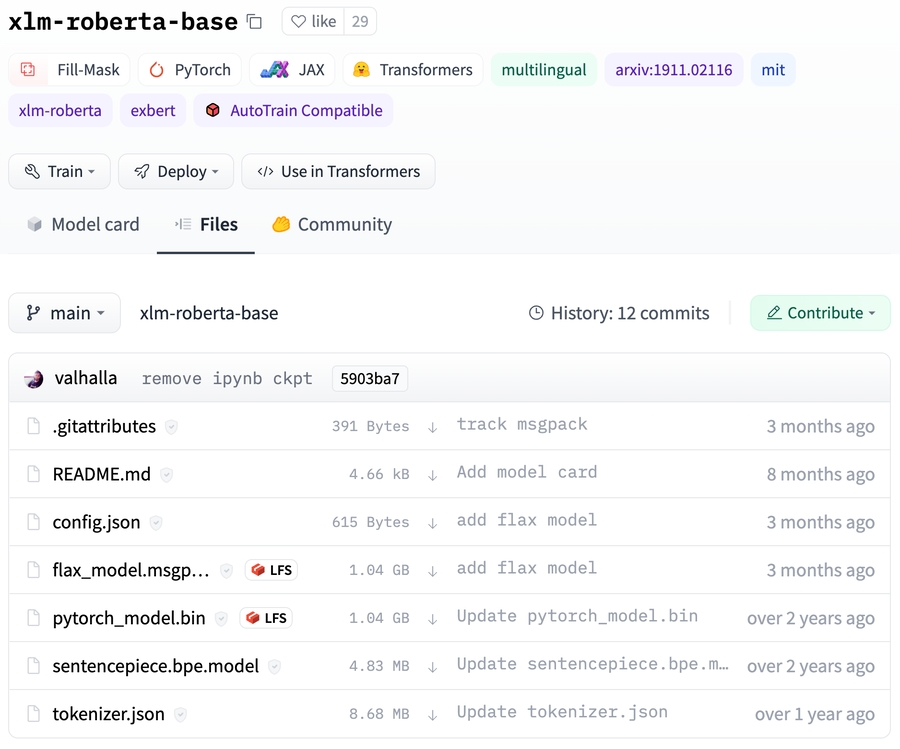Open the Community tab
Image resolution: width=900 pixels, height=749 pixels.
click(332, 225)
